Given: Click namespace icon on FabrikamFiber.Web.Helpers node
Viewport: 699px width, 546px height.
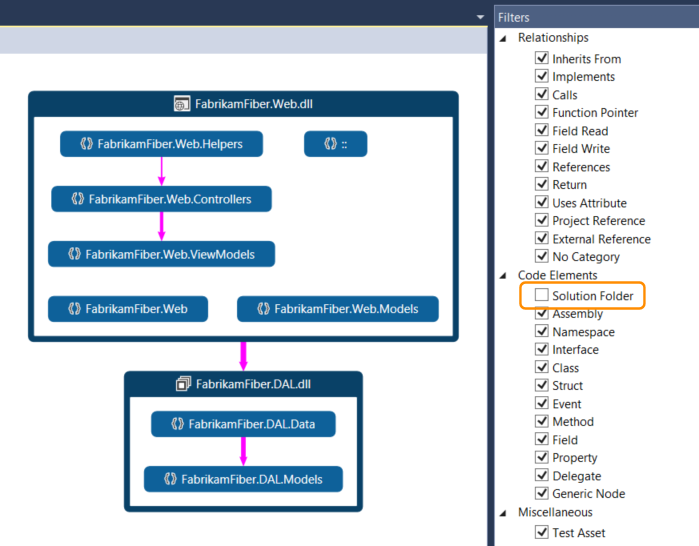Looking at the screenshot, I should click(x=85, y=144).
